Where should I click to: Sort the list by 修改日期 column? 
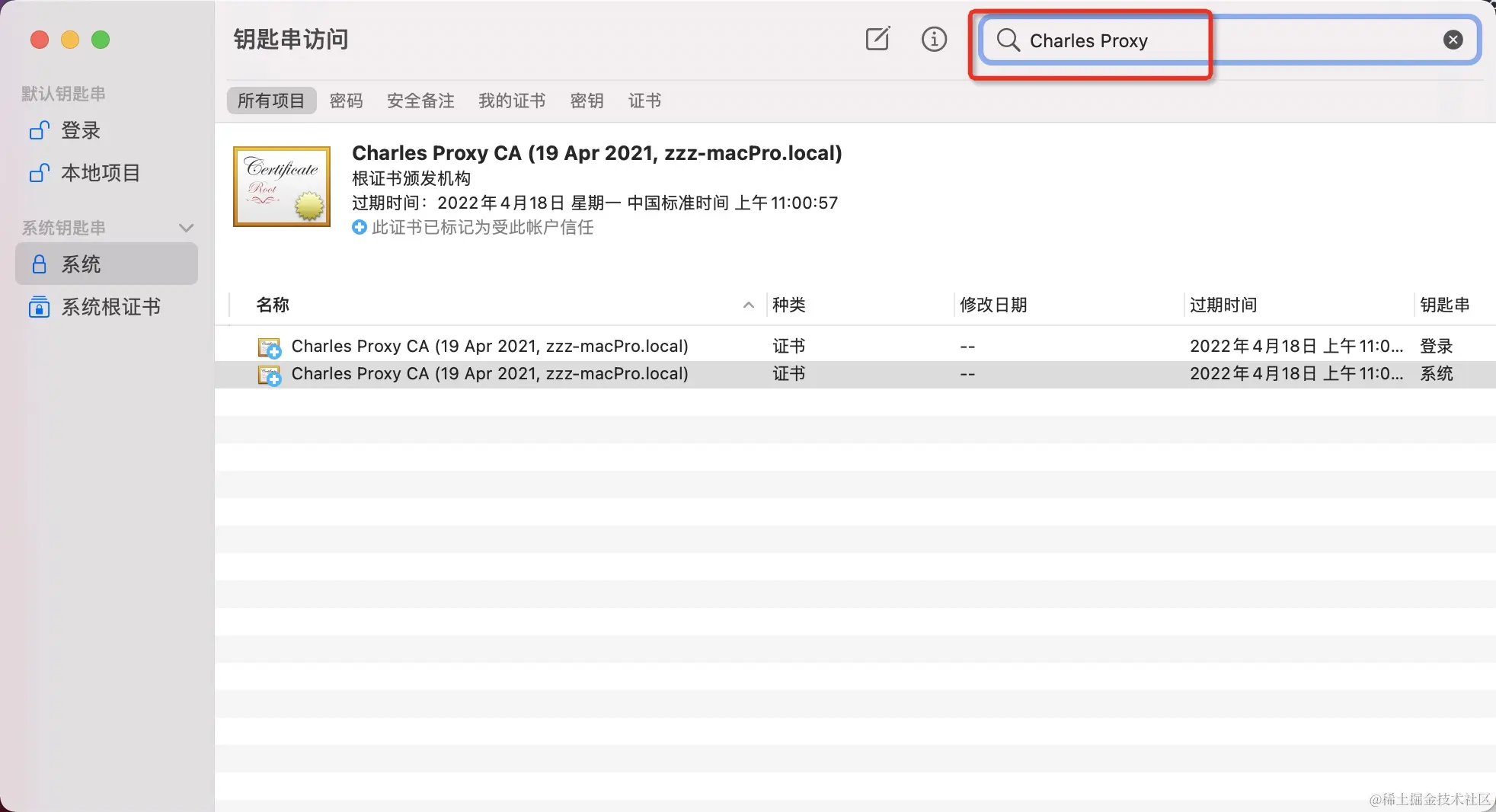pos(993,305)
